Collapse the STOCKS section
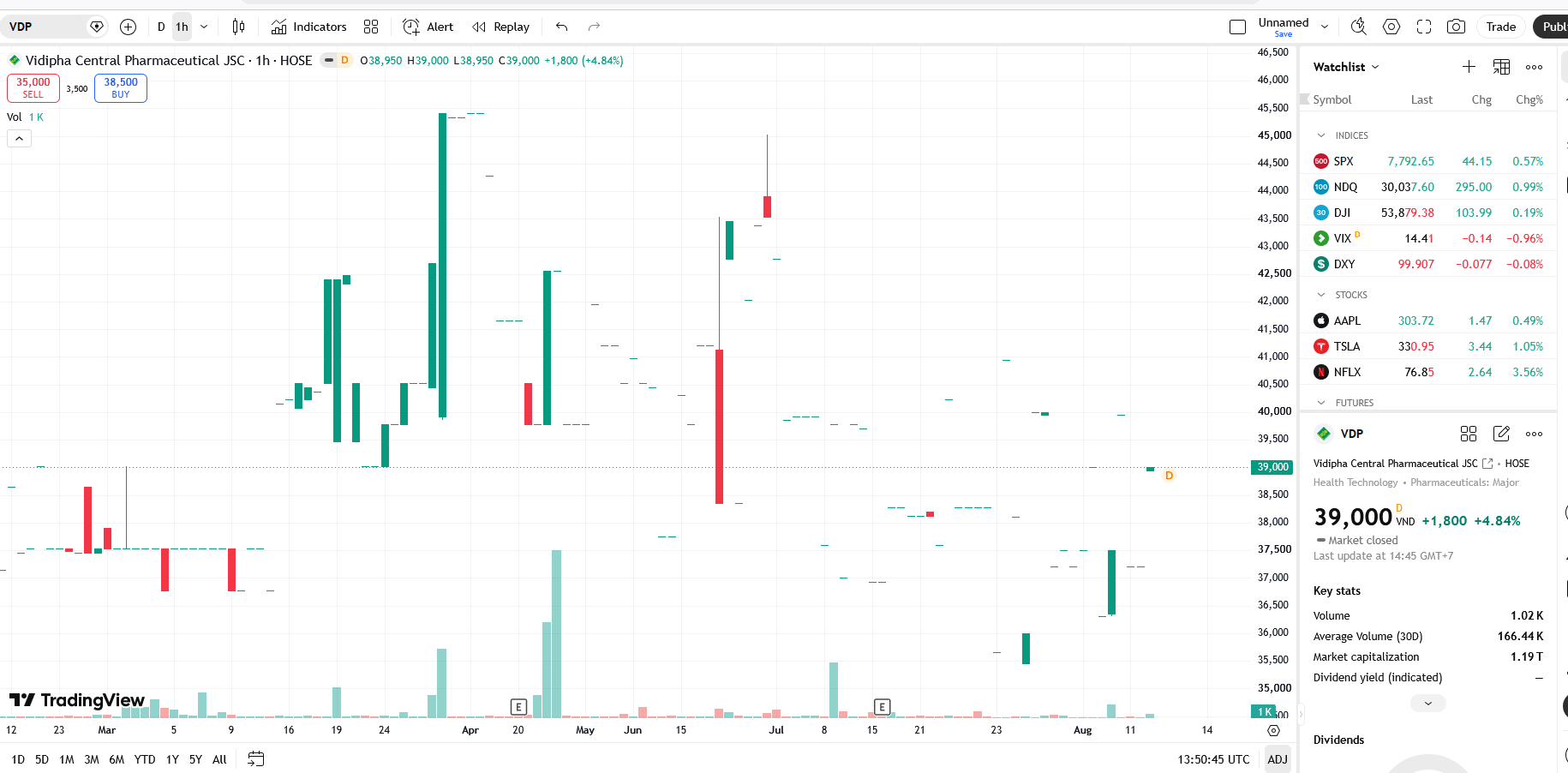1568x773 pixels. tap(1321, 295)
